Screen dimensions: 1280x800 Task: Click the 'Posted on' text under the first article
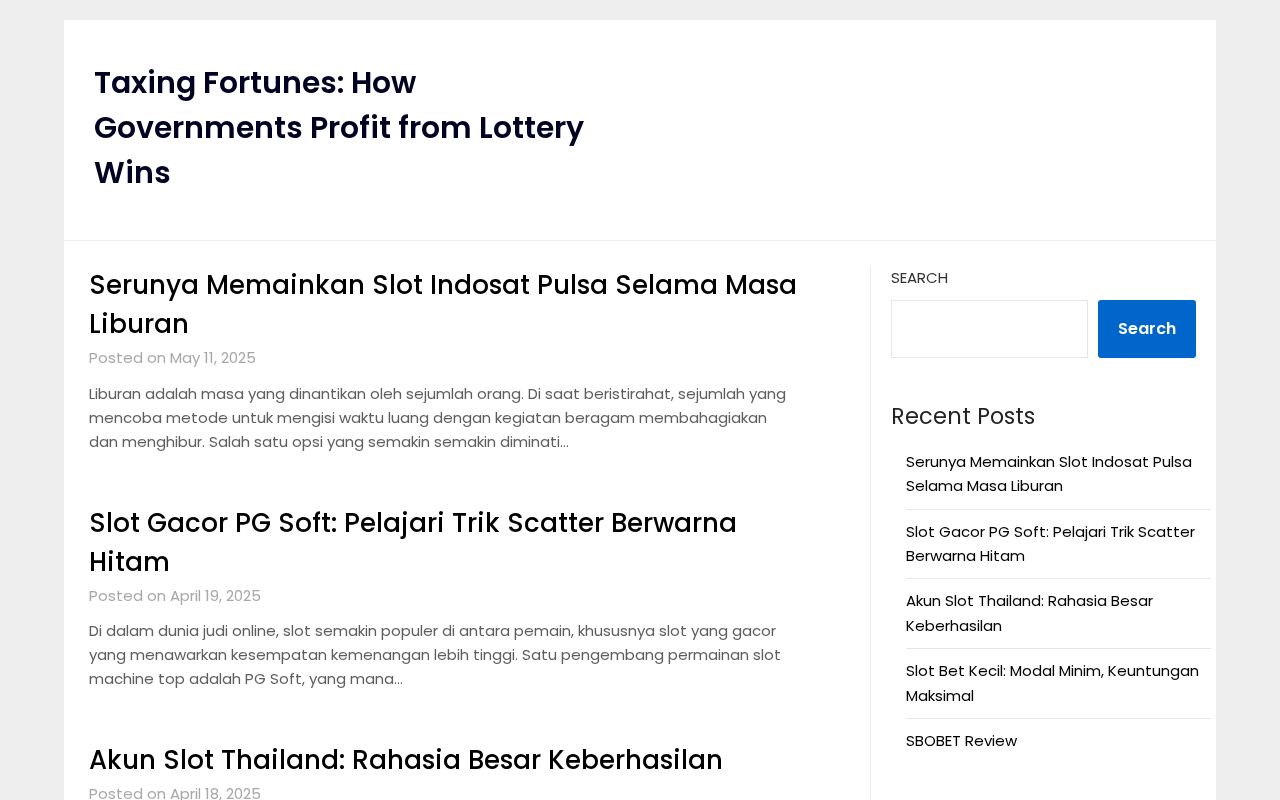[x=127, y=358]
